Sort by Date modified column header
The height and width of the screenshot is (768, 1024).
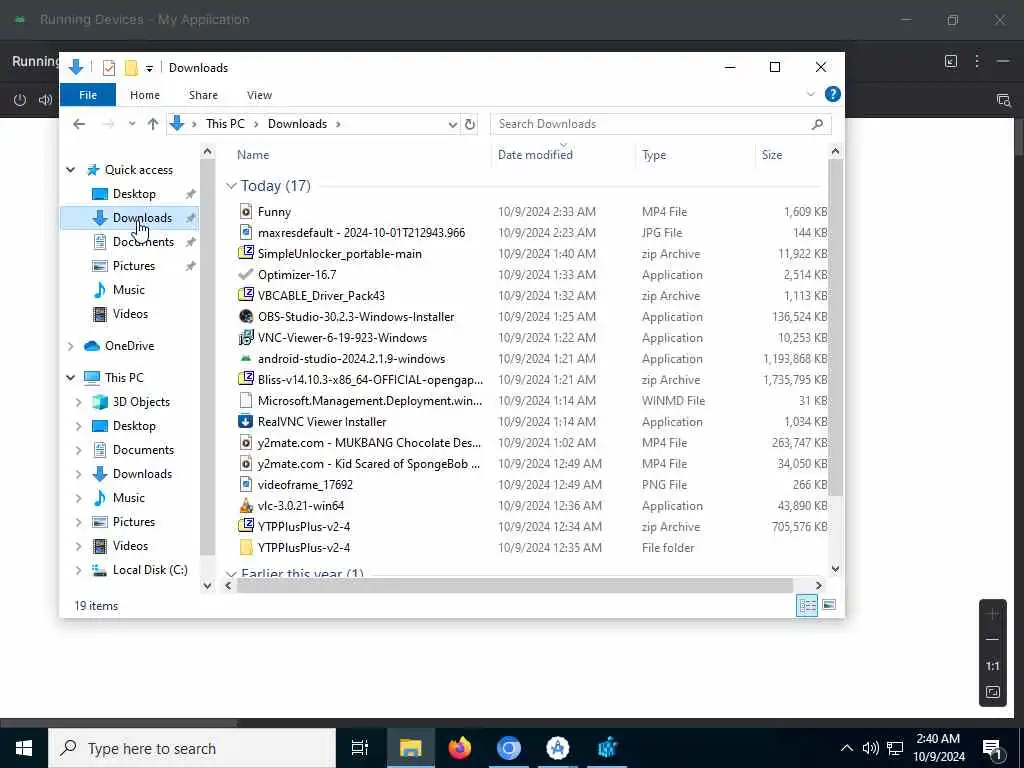pyautogui.click(x=535, y=155)
